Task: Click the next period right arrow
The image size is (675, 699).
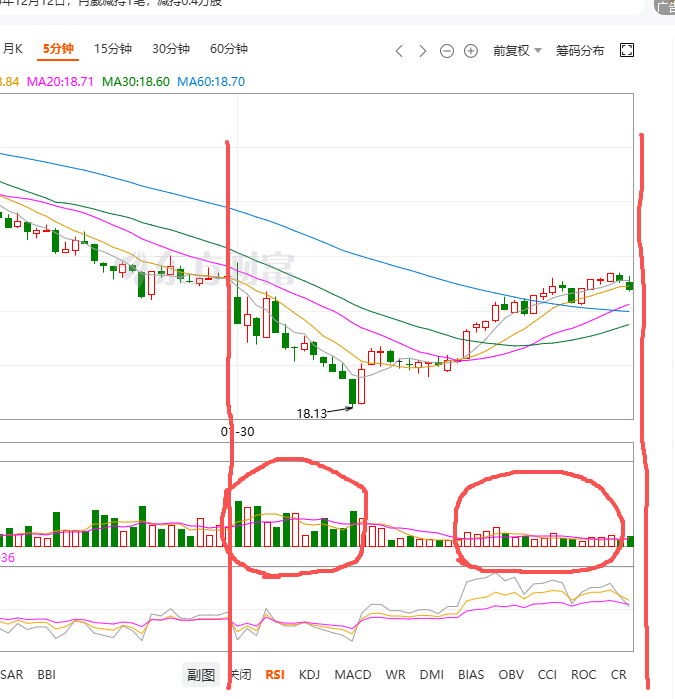Action: pyautogui.click(x=422, y=51)
